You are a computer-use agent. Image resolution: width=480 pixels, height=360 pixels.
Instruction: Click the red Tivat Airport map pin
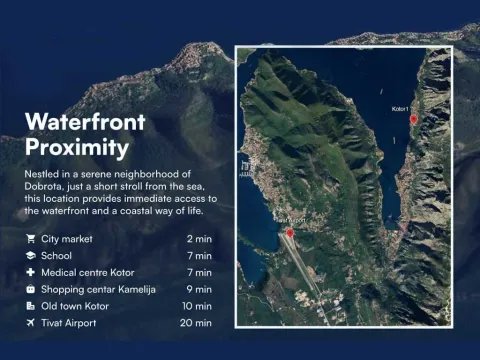pos(290,233)
